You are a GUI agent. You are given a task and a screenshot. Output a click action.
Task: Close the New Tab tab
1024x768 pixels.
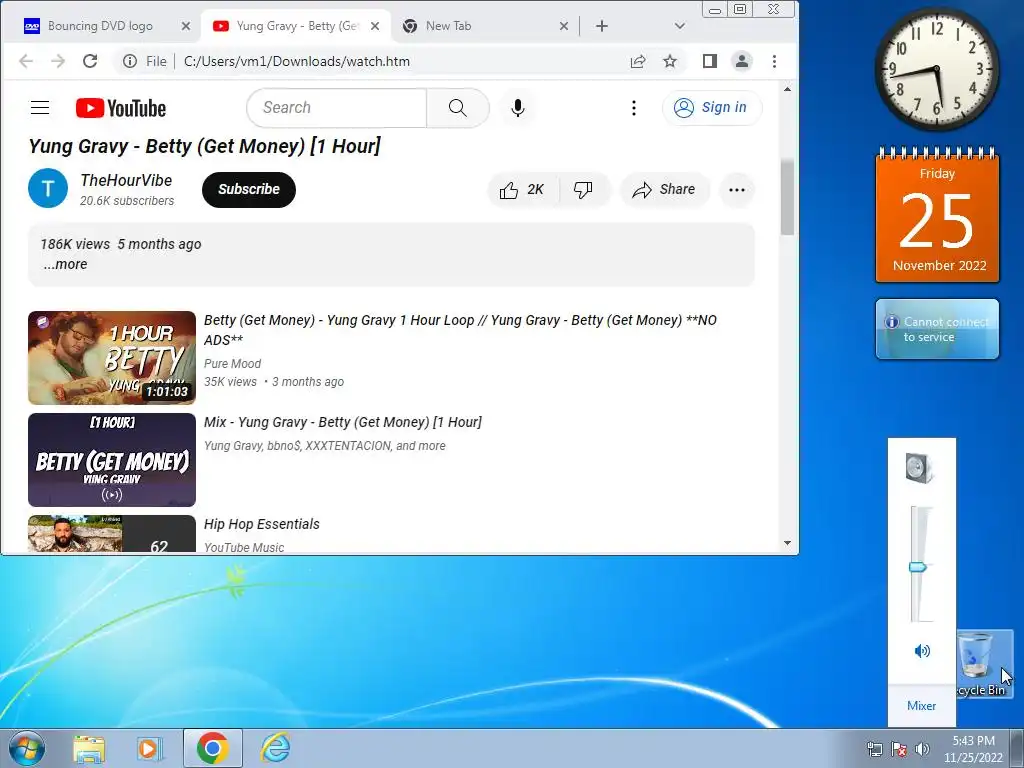[x=564, y=26]
